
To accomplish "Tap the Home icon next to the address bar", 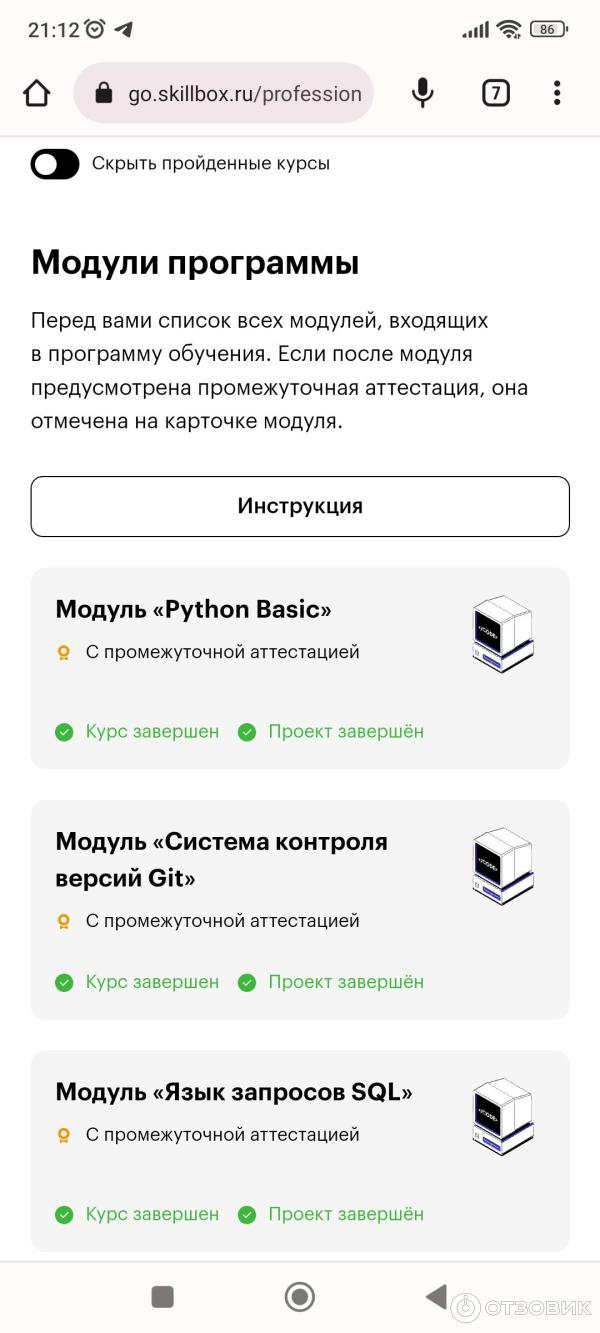I will 36,92.
